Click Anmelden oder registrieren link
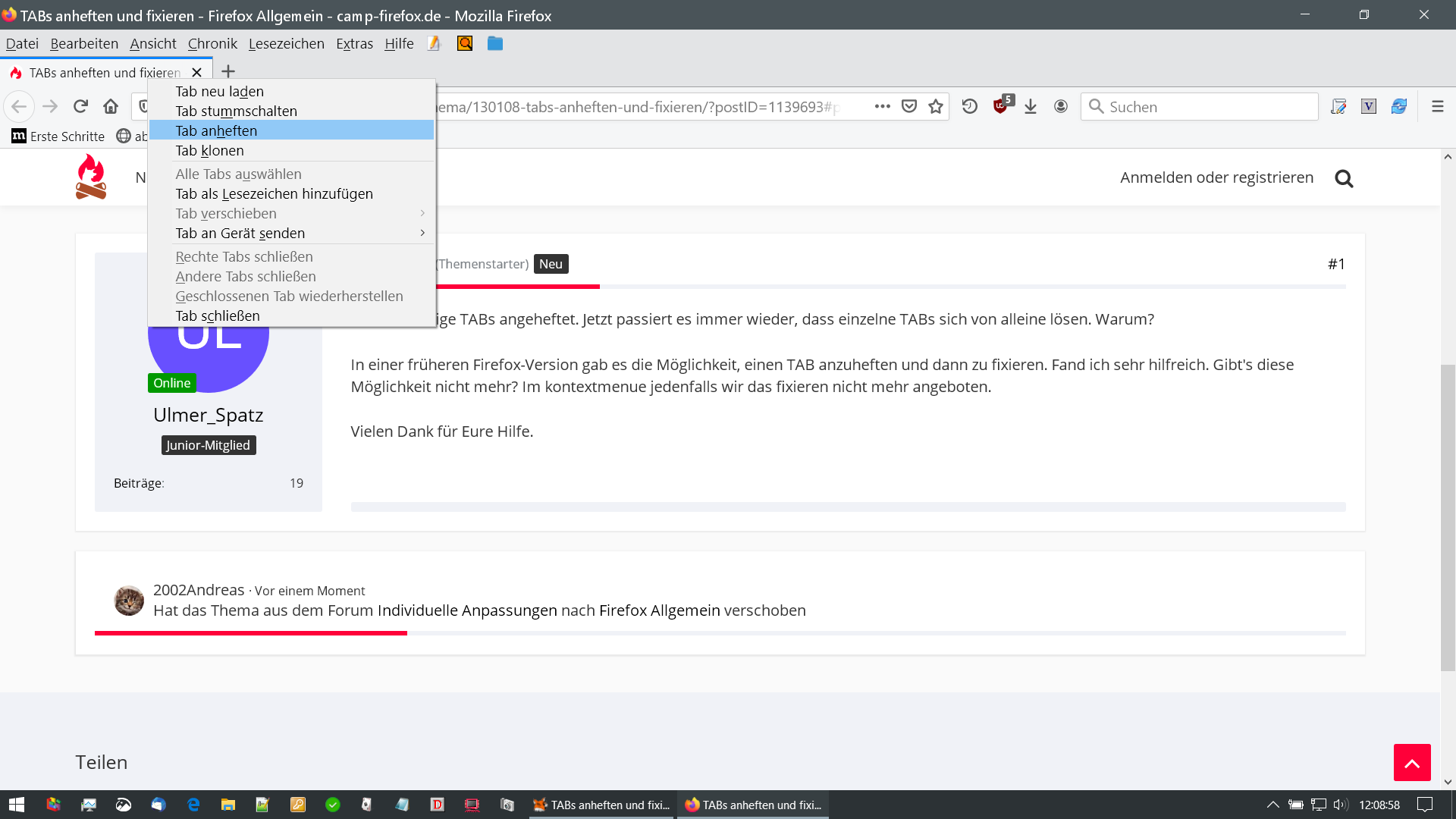This screenshot has width=1456, height=819. click(1216, 177)
